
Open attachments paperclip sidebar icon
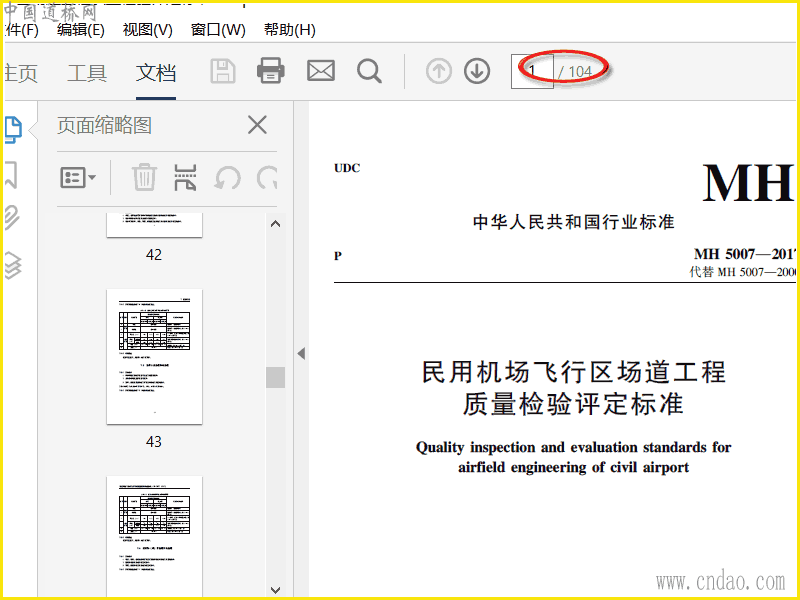point(12,218)
